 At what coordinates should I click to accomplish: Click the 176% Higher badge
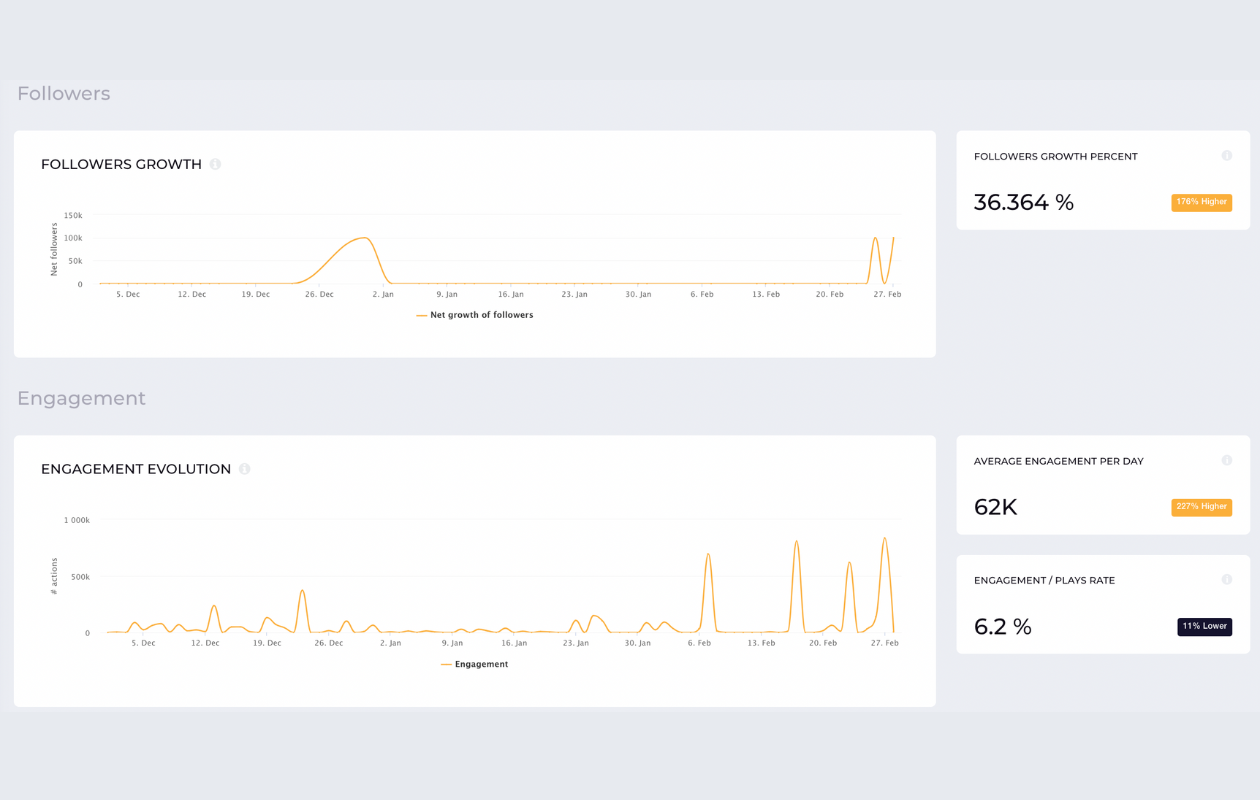[1201, 202]
